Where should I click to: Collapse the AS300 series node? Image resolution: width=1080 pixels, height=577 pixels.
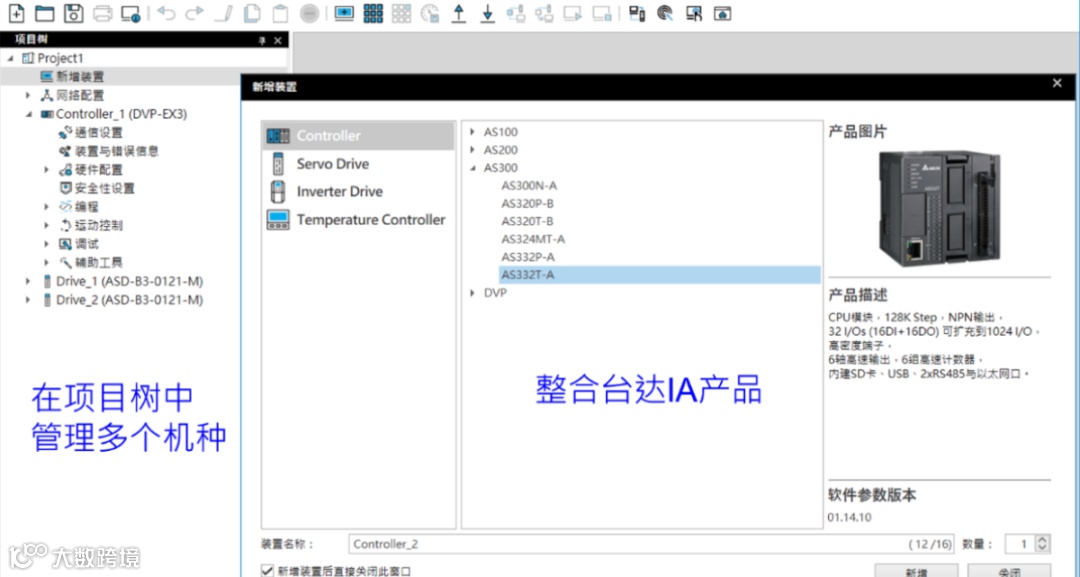click(x=472, y=168)
